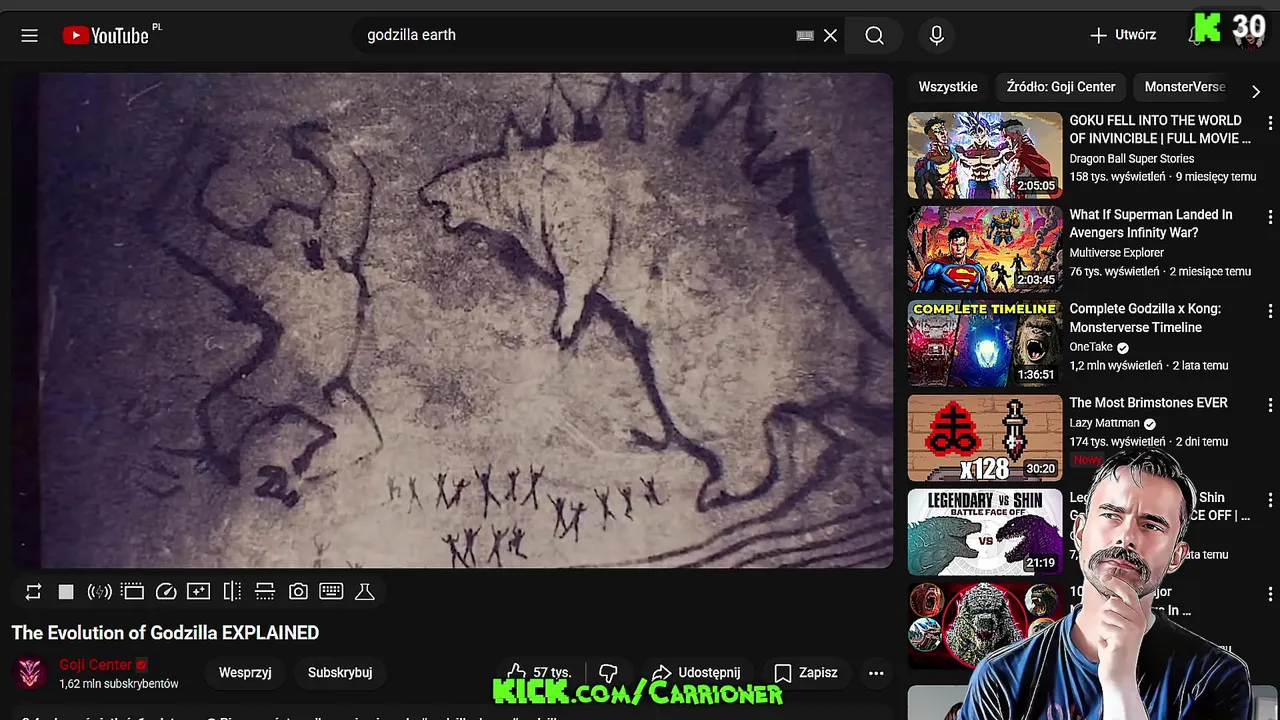Visit Lazy Mattman channel name
The width and height of the screenshot is (1280, 720).
click(x=1104, y=423)
